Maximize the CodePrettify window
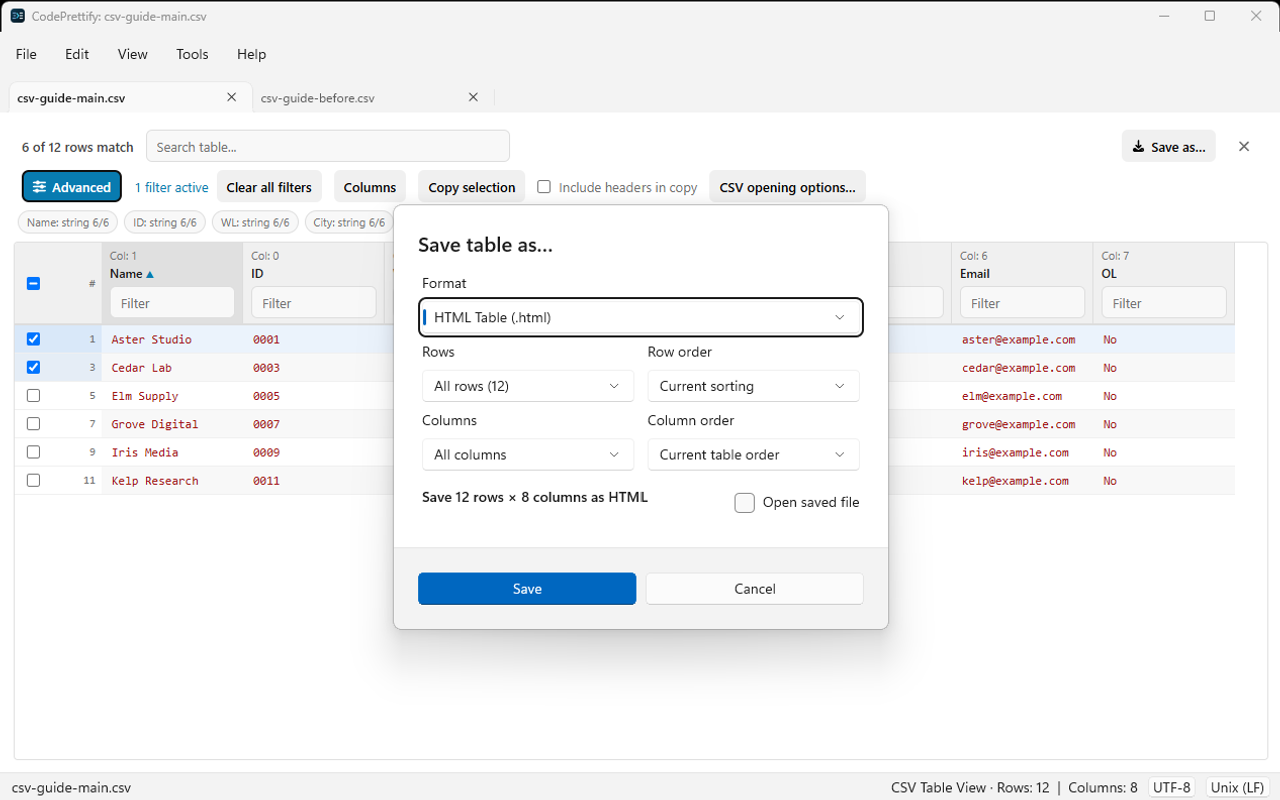The width and height of the screenshot is (1280, 800). coord(1210,16)
